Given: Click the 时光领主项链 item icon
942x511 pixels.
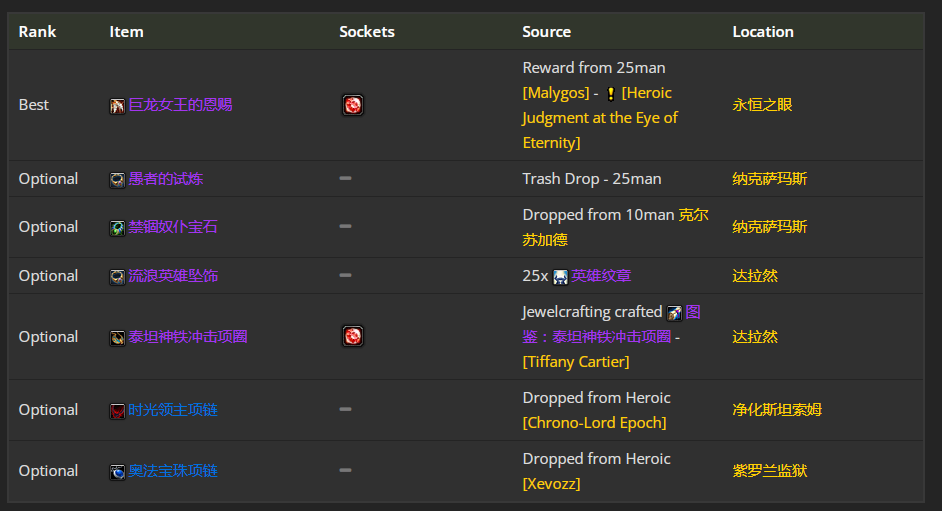Looking at the screenshot, I should (117, 411).
